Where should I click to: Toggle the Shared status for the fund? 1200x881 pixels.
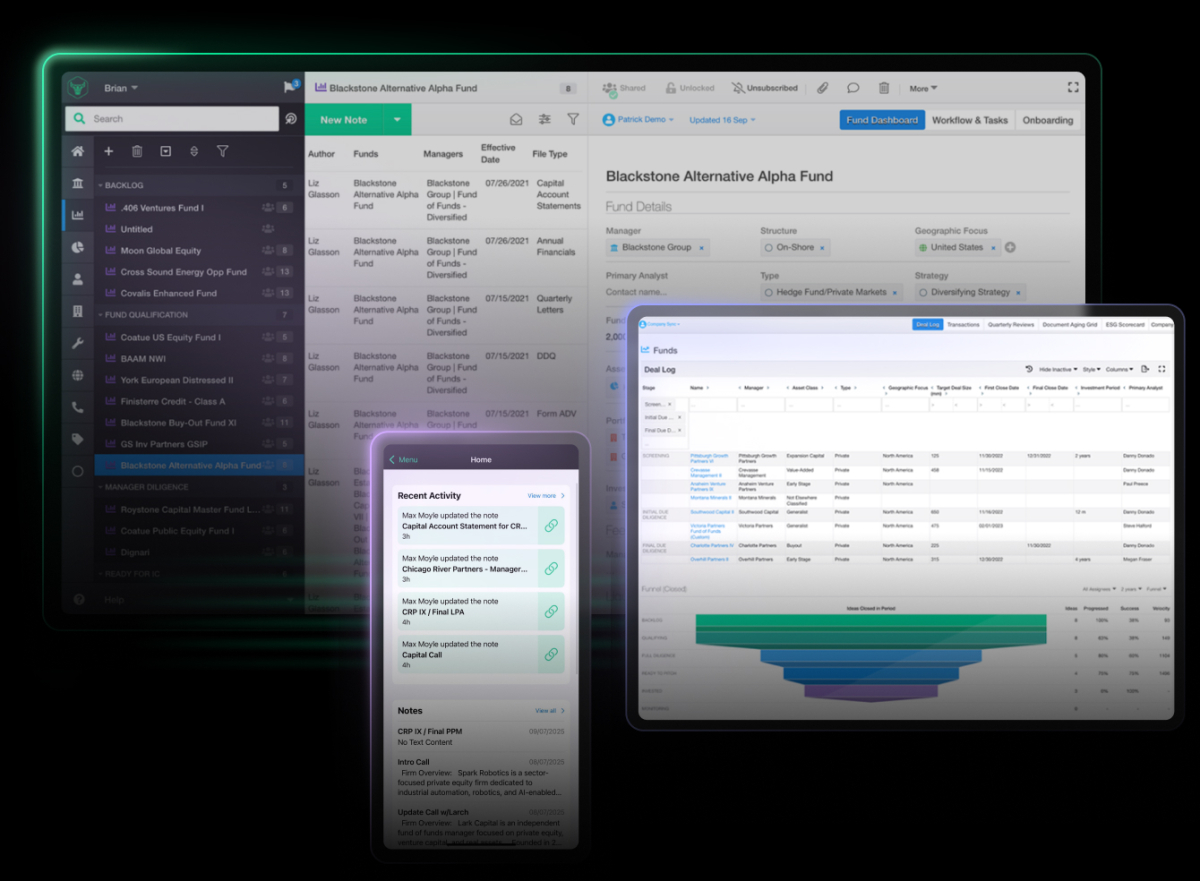coord(624,88)
